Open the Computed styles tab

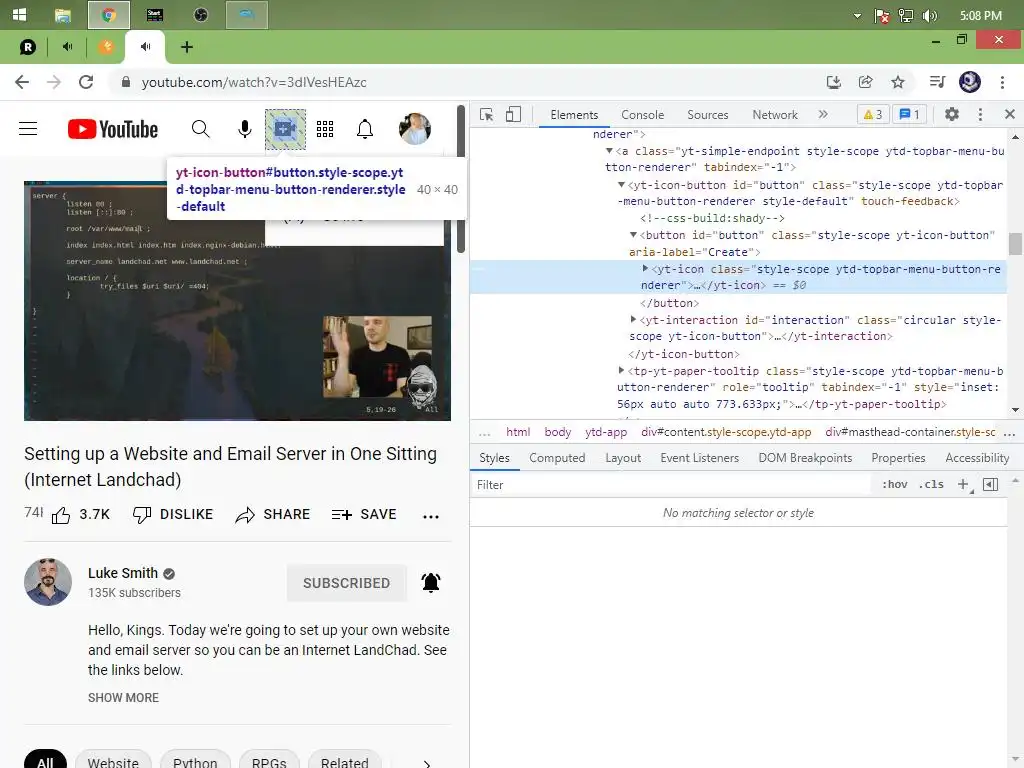pyautogui.click(x=557, y=458)
